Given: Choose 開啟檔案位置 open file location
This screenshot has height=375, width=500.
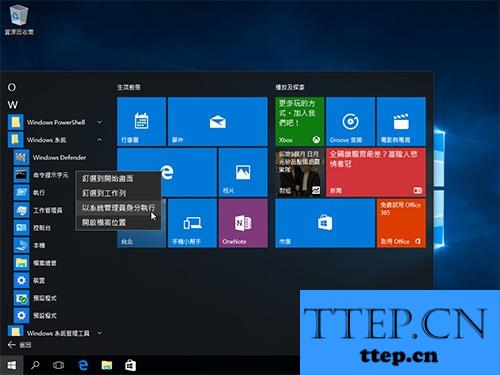Looking at the screenshot, I should click(x=118, y=222).
